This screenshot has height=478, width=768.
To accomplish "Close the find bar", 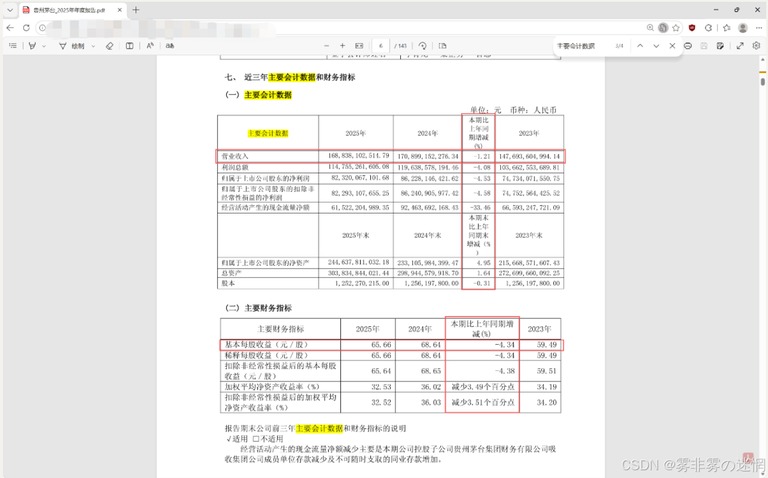I will 672,46.
